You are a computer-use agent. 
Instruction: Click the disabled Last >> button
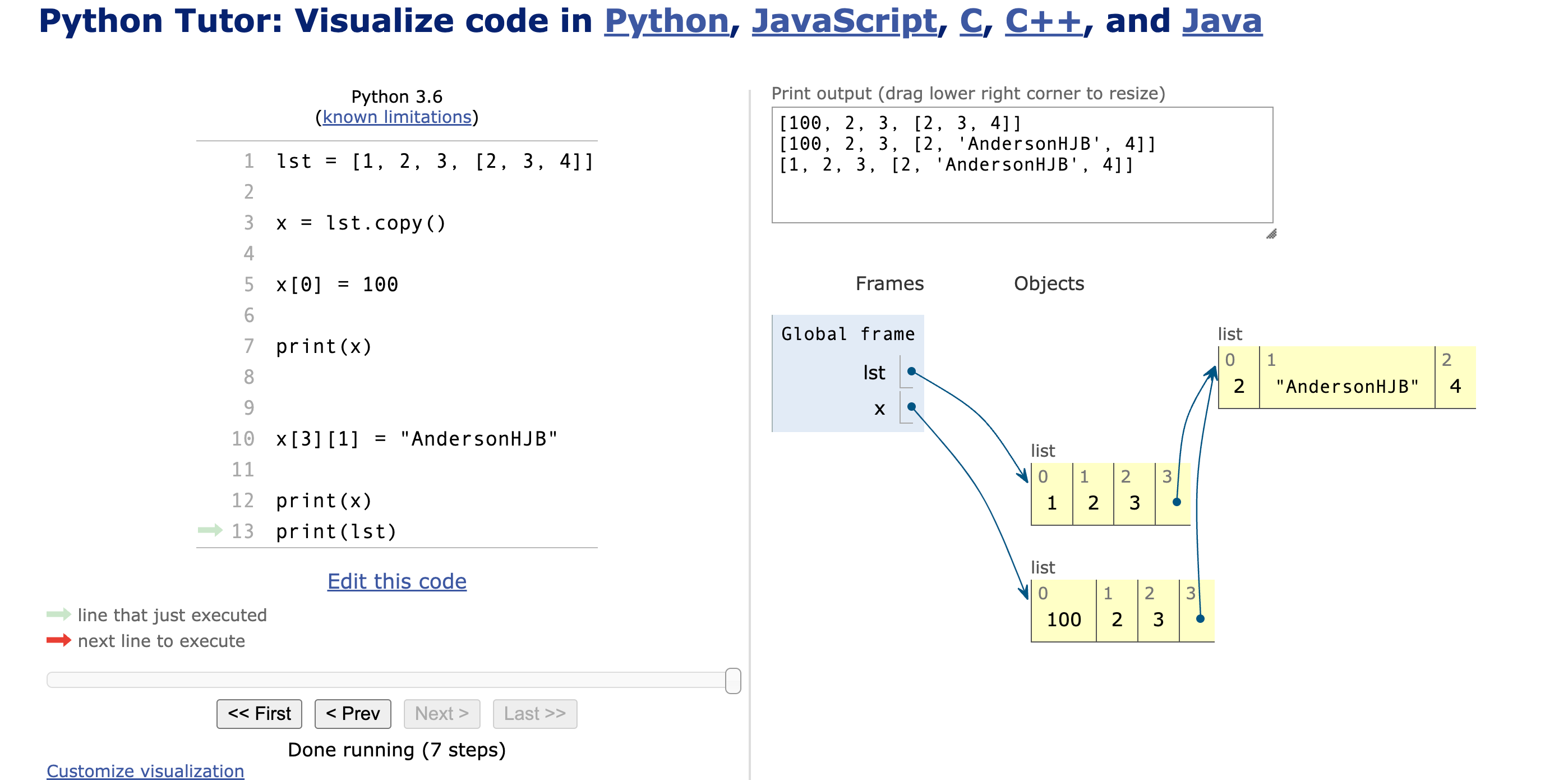pyautogui.click(x=535, y=713)
